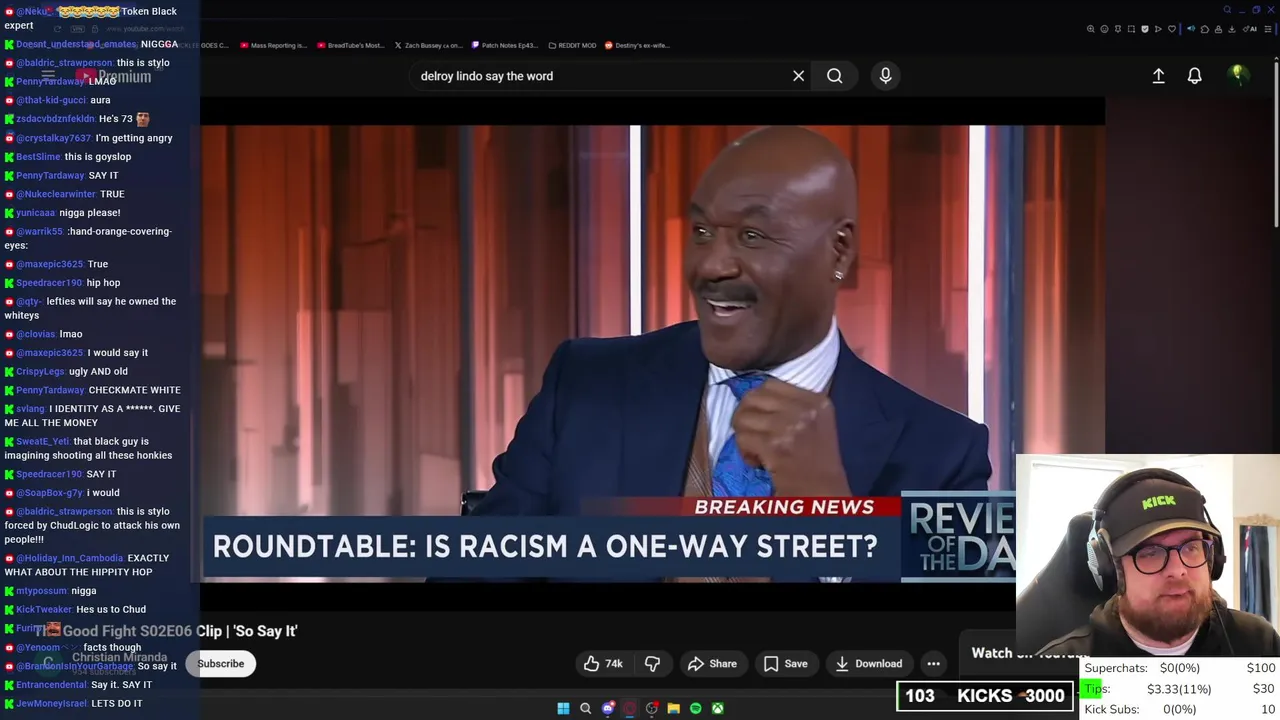1280x720 pixels.
Task: Click chat message '@SoapBox-g7y: i would'
Action: tap(62, 493)
